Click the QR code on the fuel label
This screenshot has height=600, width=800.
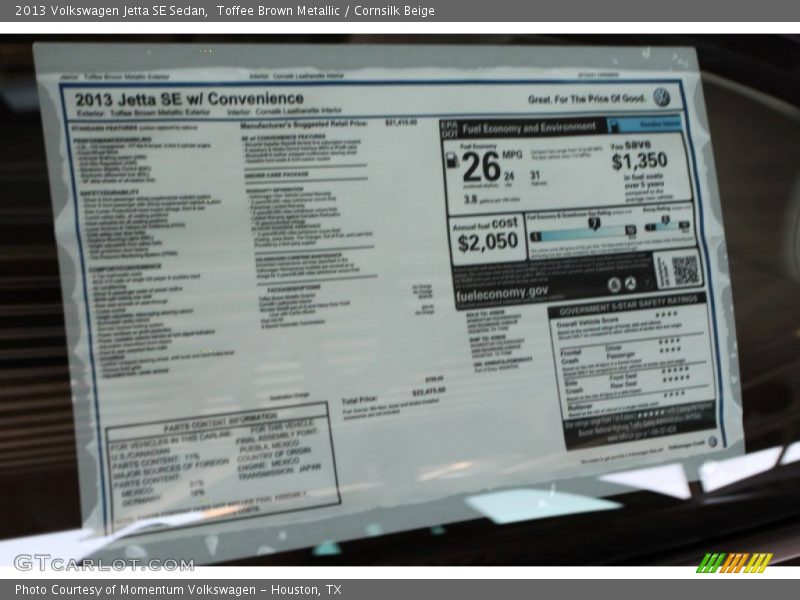pyautogui.click(x=683, y=269)
